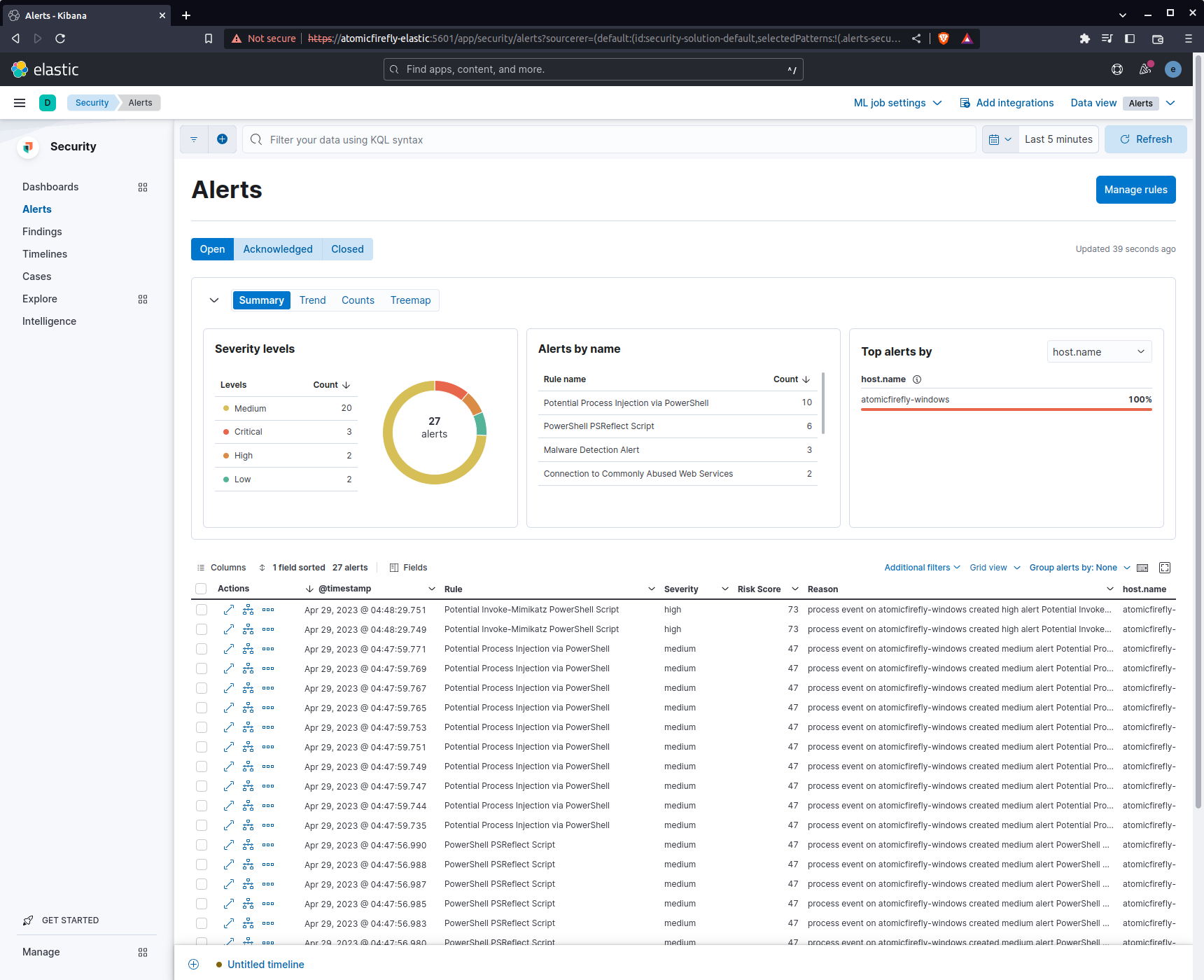
Task: Open the Explore submenu grid icon
Action: point(143,299)
